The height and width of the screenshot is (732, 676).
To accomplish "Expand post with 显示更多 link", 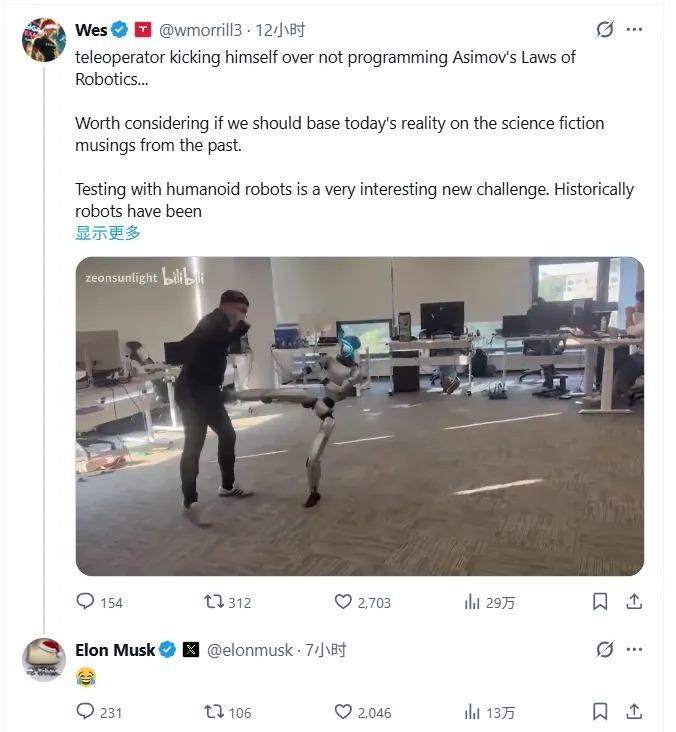I will 108,233.
